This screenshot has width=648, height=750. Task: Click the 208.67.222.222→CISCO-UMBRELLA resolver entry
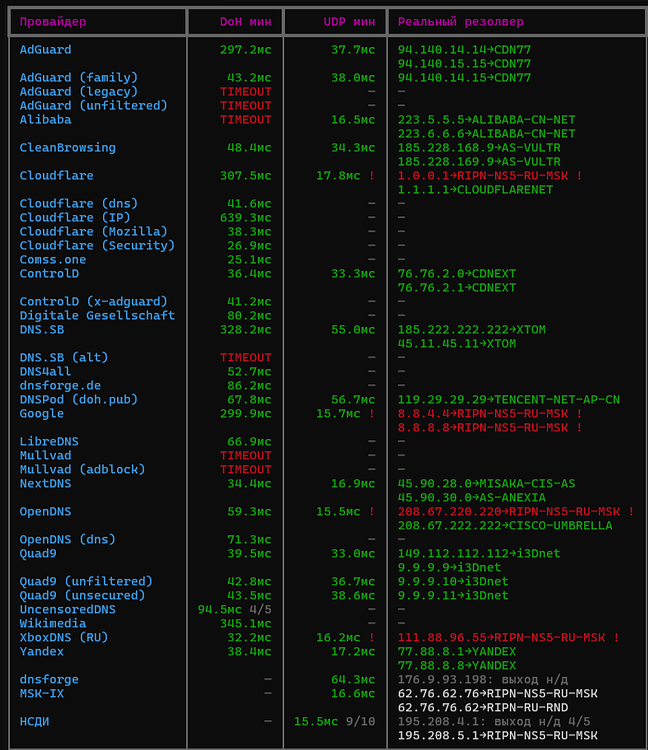pos(505,525)
